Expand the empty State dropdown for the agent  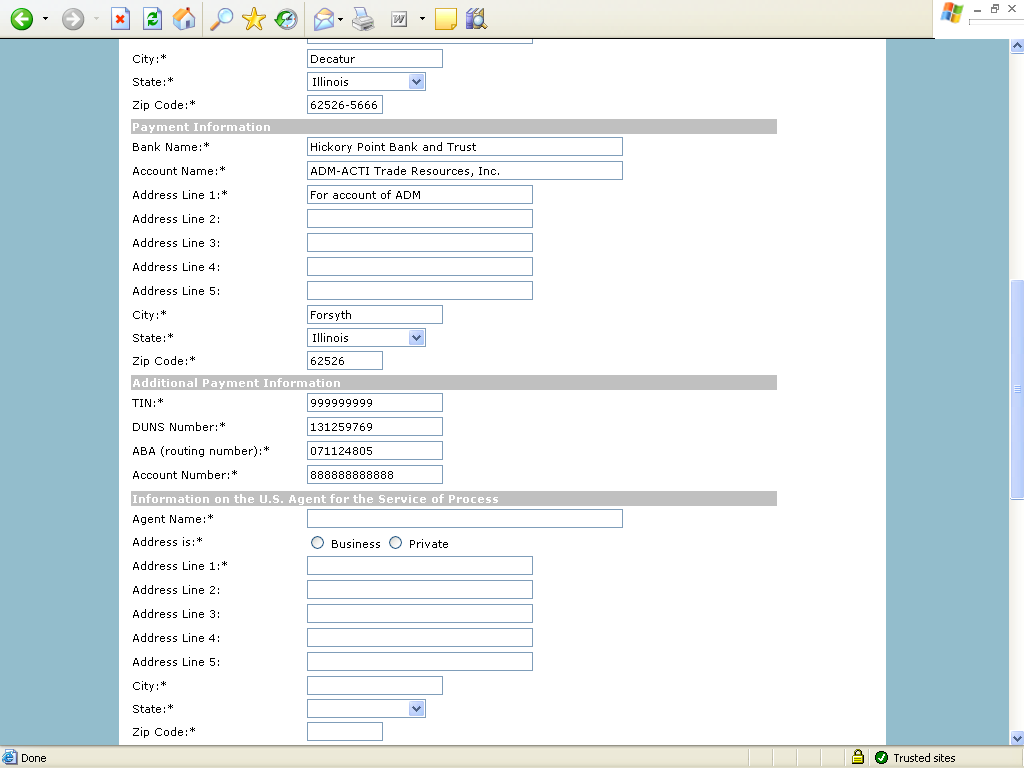pyautogui.click(x=416, y=709)
